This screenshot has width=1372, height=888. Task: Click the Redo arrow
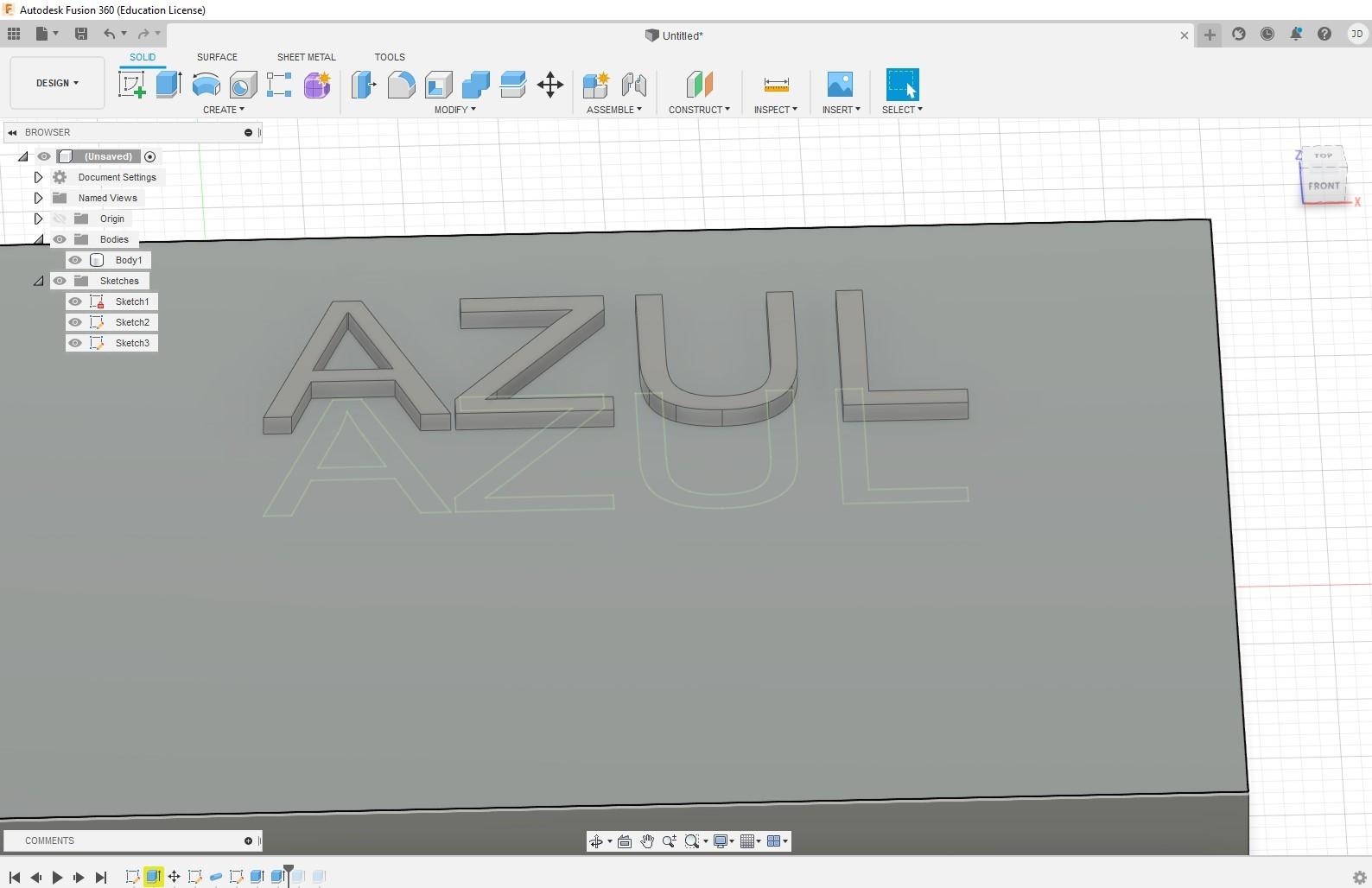143,34
